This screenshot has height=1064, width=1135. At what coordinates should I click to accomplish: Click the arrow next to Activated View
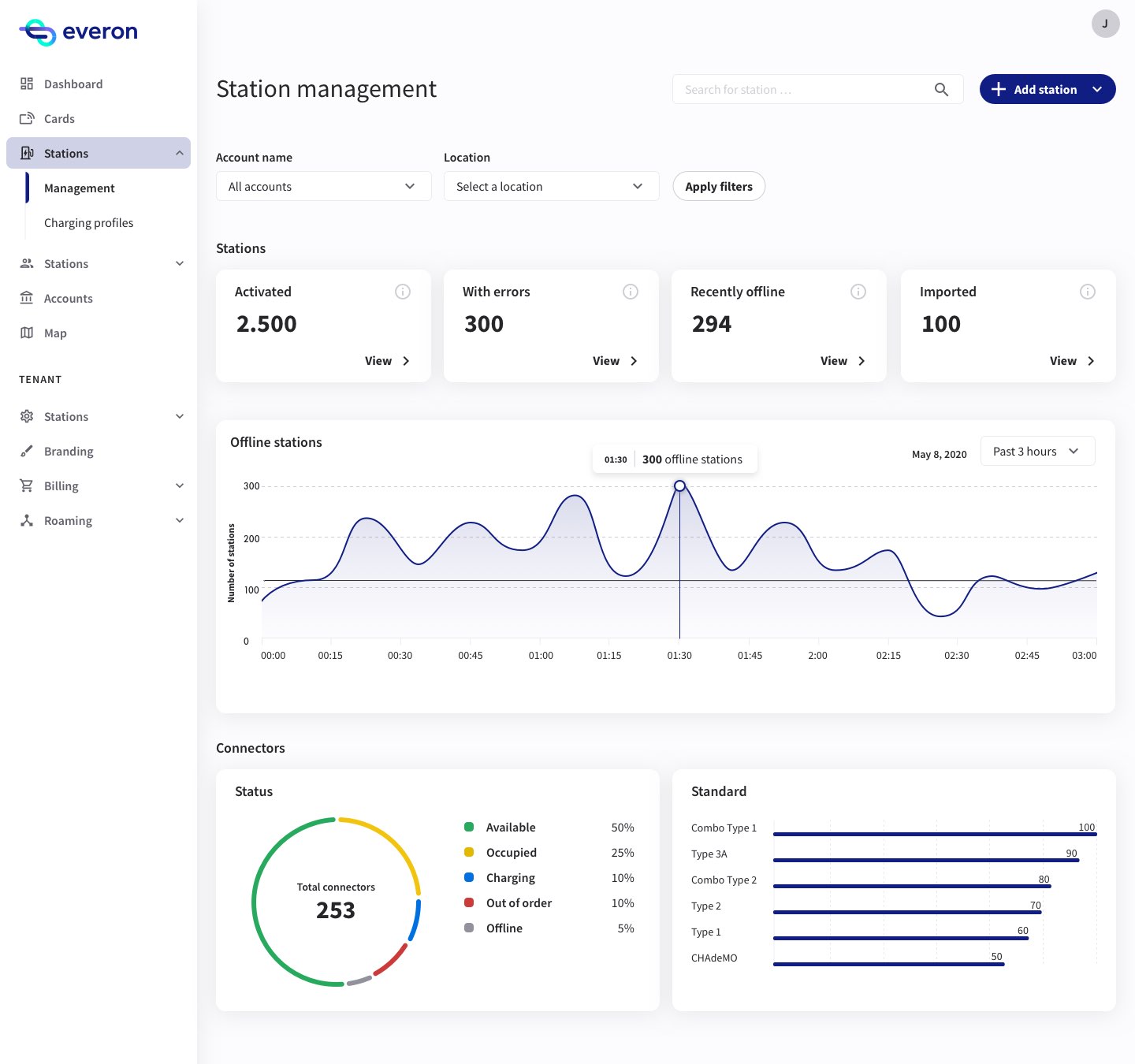coord(406,361)
